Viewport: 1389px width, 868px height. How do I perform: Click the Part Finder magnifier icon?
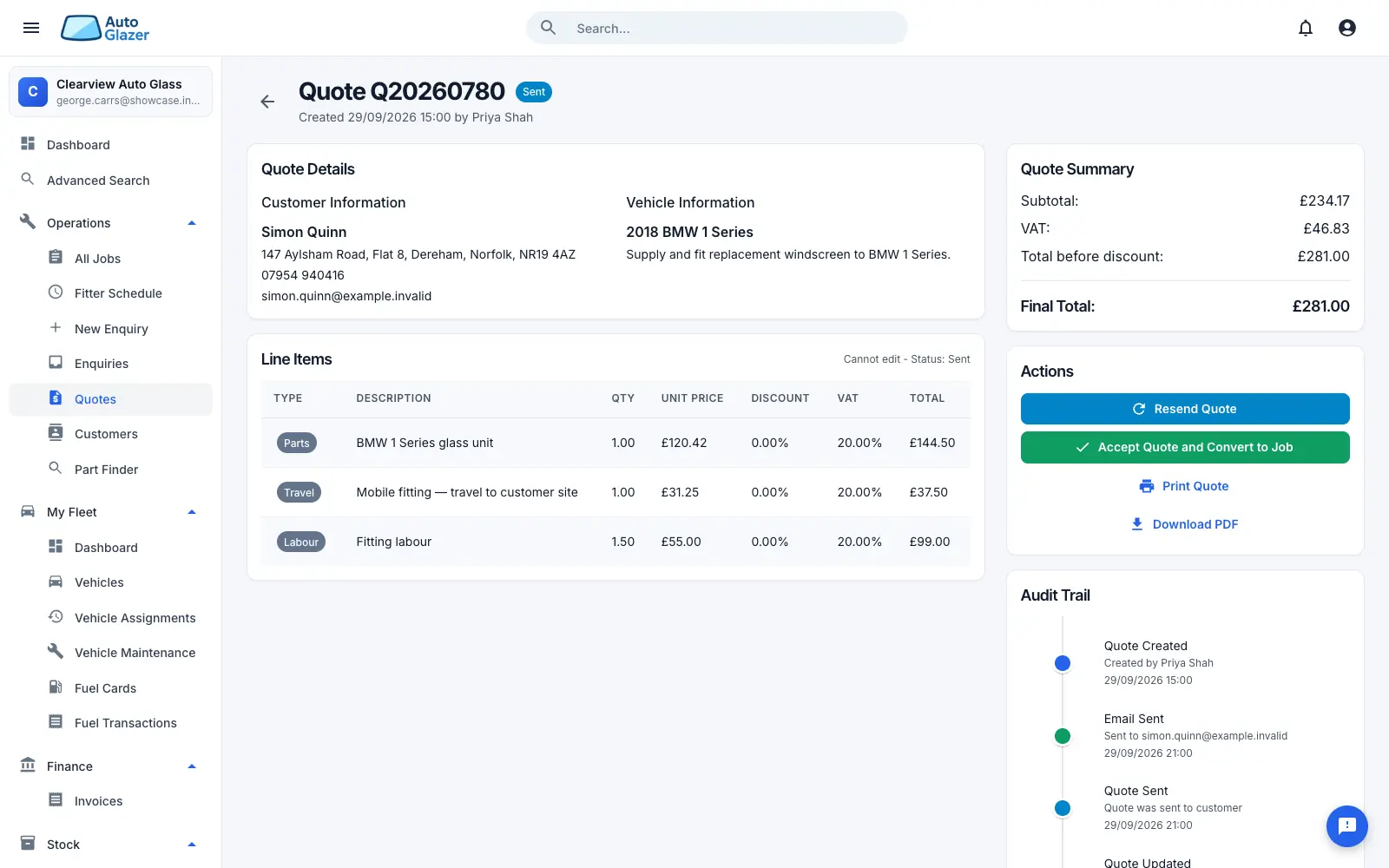[x=56, y=468]
